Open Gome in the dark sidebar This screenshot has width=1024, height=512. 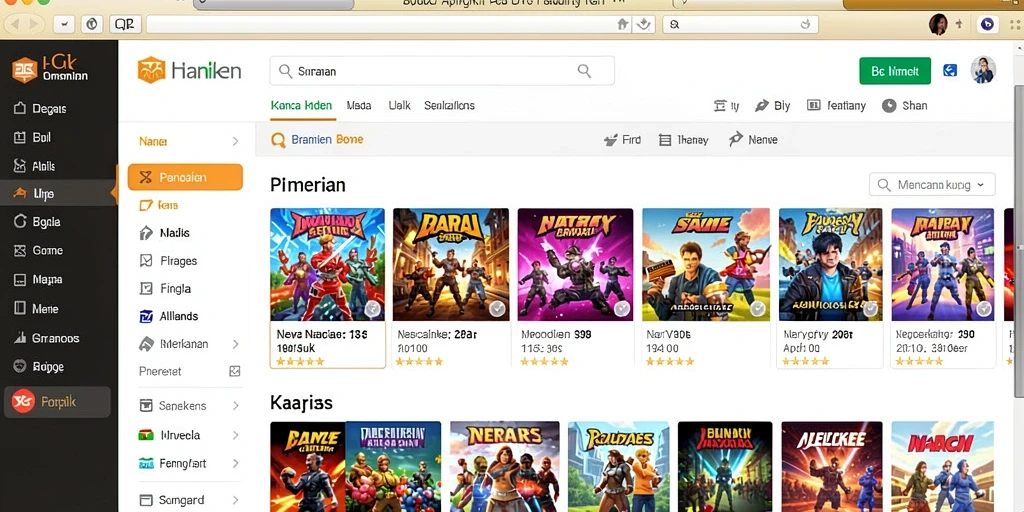(x=39, y=250)
